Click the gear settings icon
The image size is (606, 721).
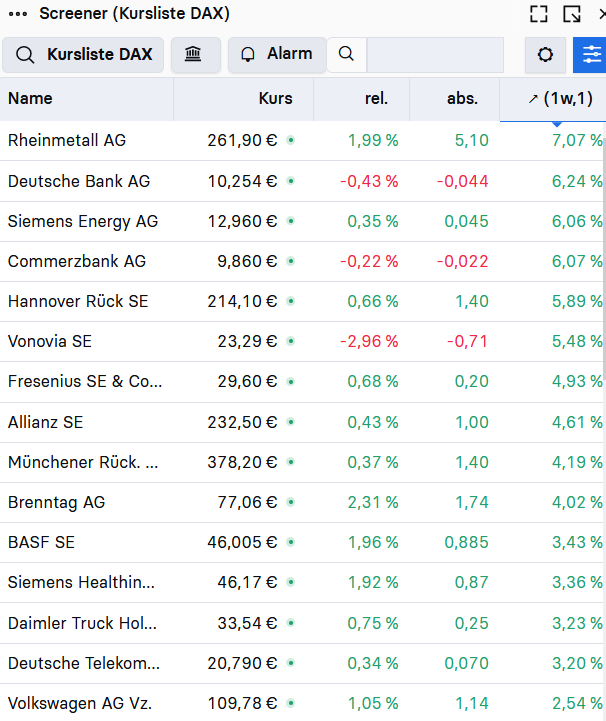point(545,55)
